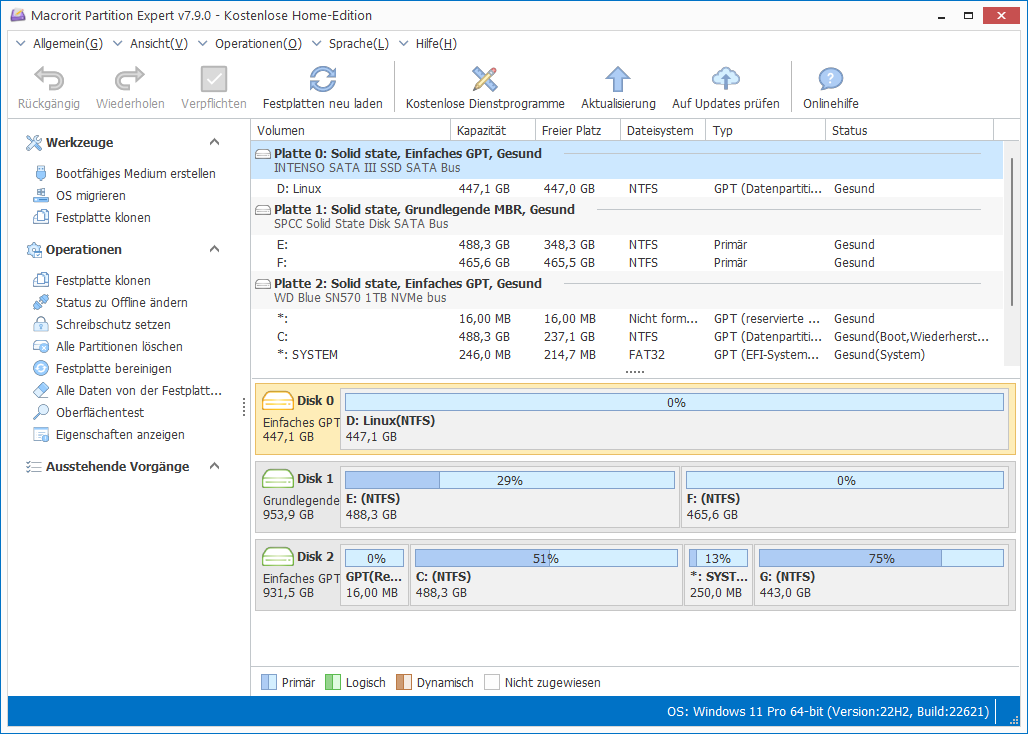This screenshot has height=734, width=1028.
Task: Click the volume list vertical scrollbar
Action: coord(1013,233)
